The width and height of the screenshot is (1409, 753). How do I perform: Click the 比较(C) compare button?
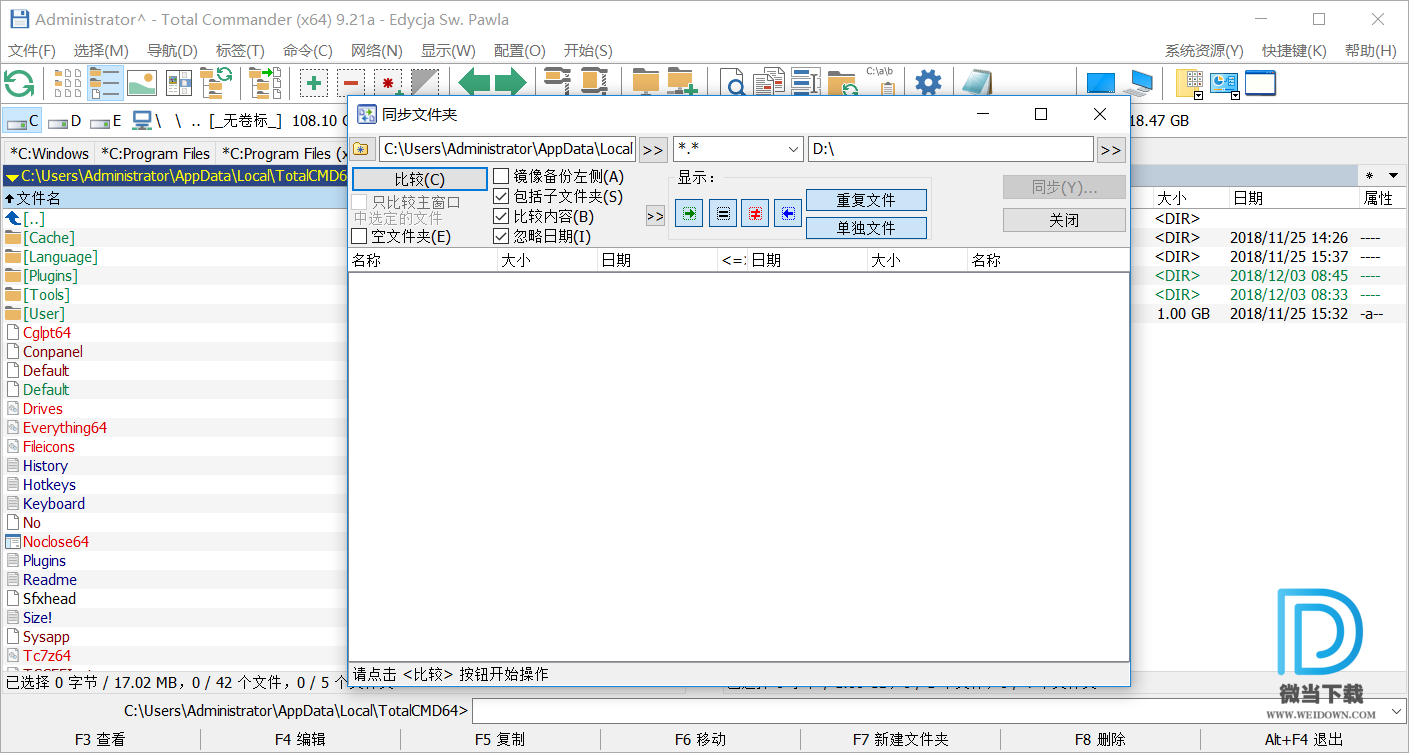coord(420,179)
